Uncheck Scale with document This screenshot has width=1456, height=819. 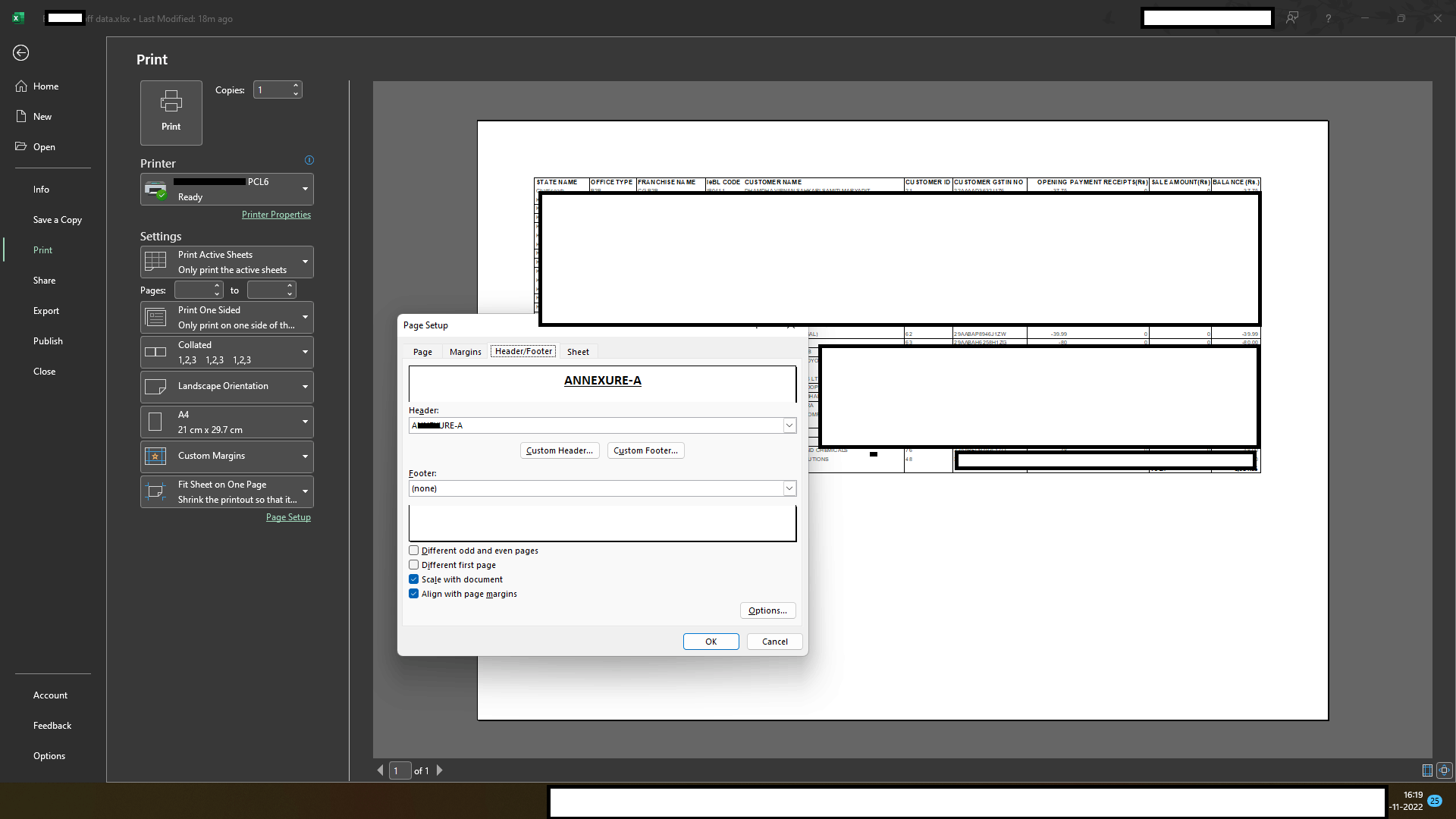click(x=414, y=579)
